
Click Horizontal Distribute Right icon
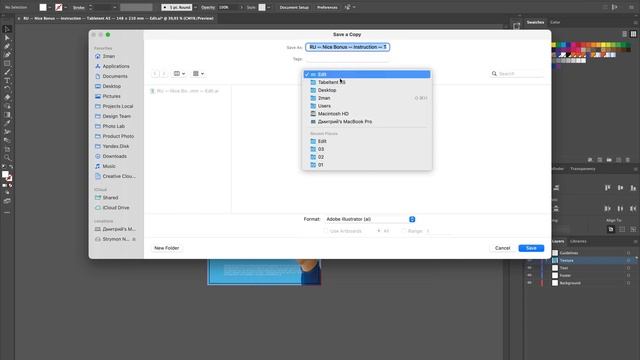[633, 209]
